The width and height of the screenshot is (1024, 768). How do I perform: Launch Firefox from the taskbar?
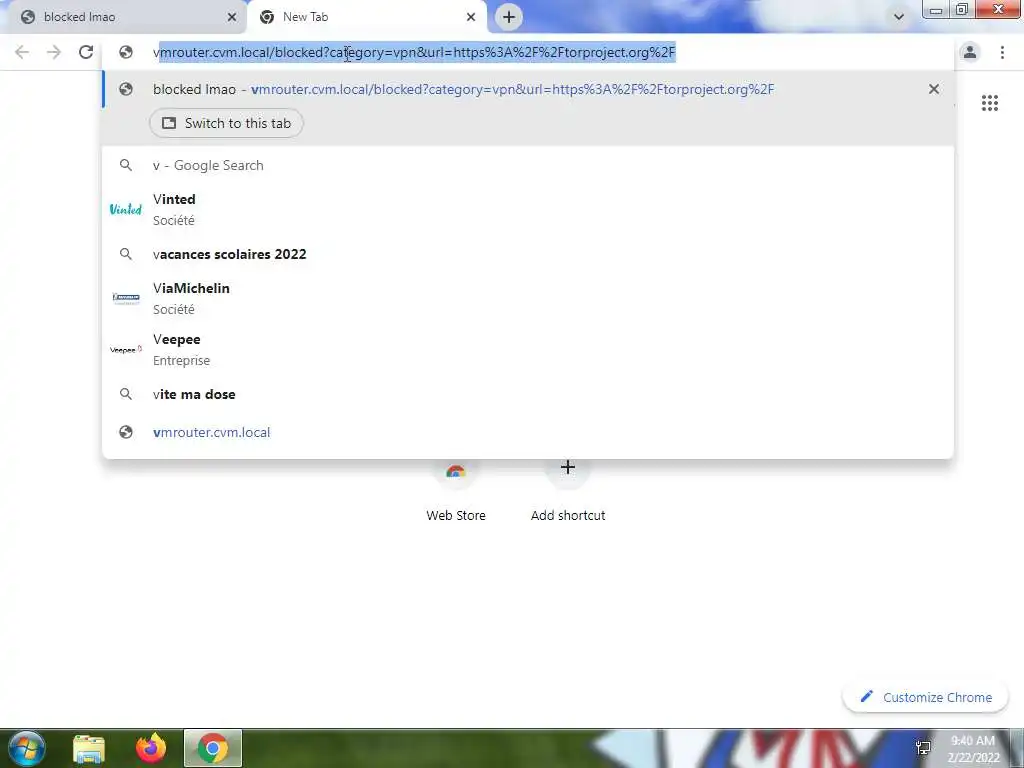(x=151, y=748)
